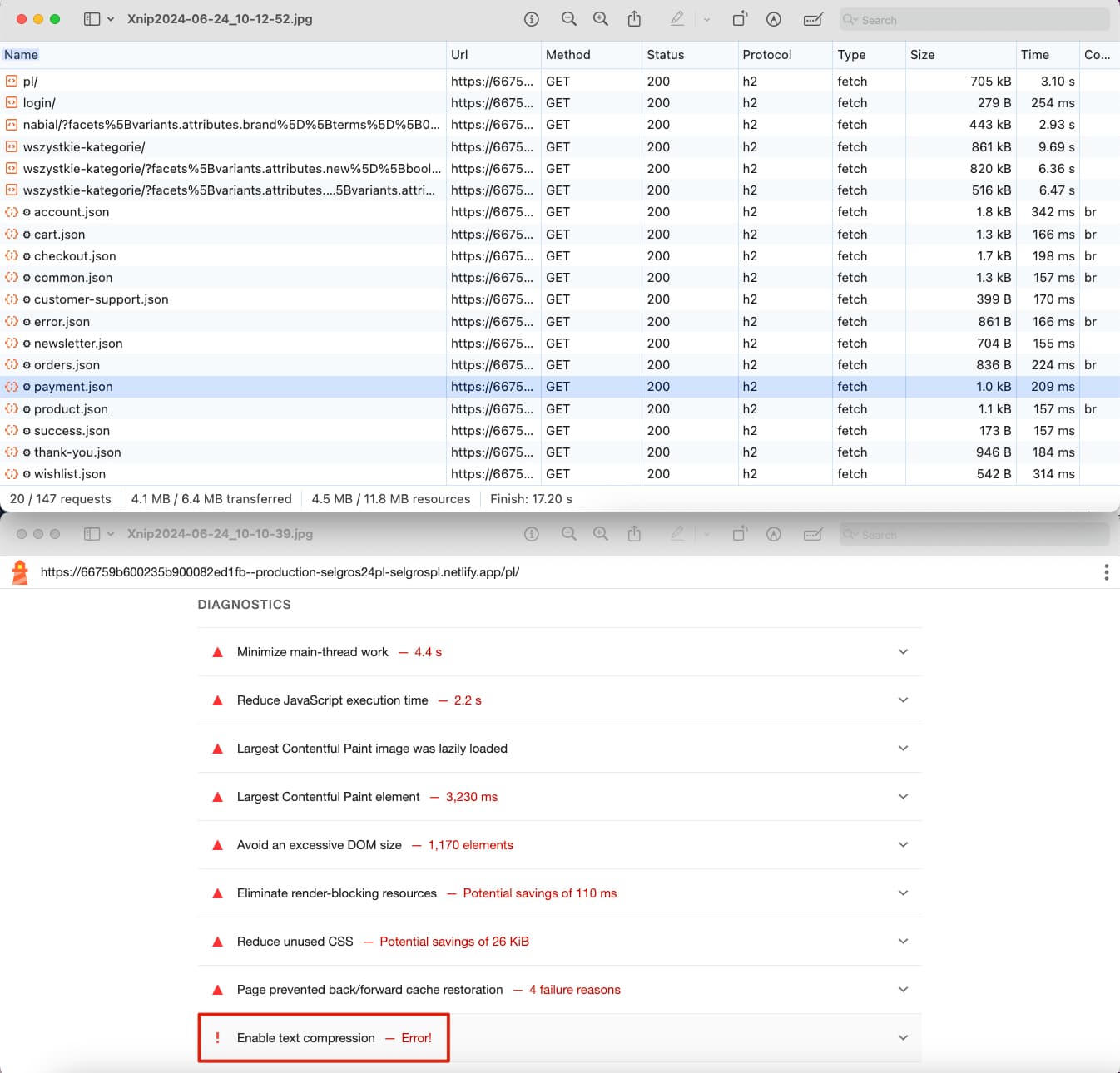Toggle markup highlight pen in top window
Image resolution: width=1120 pixels, height=1073 pixels.
click(677, 19)
